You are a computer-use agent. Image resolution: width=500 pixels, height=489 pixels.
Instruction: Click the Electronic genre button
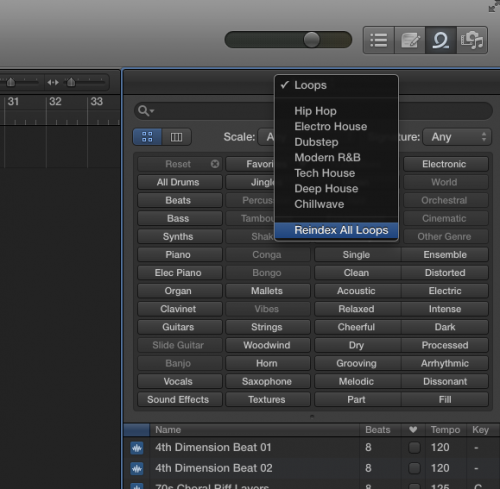coord(446,164)
